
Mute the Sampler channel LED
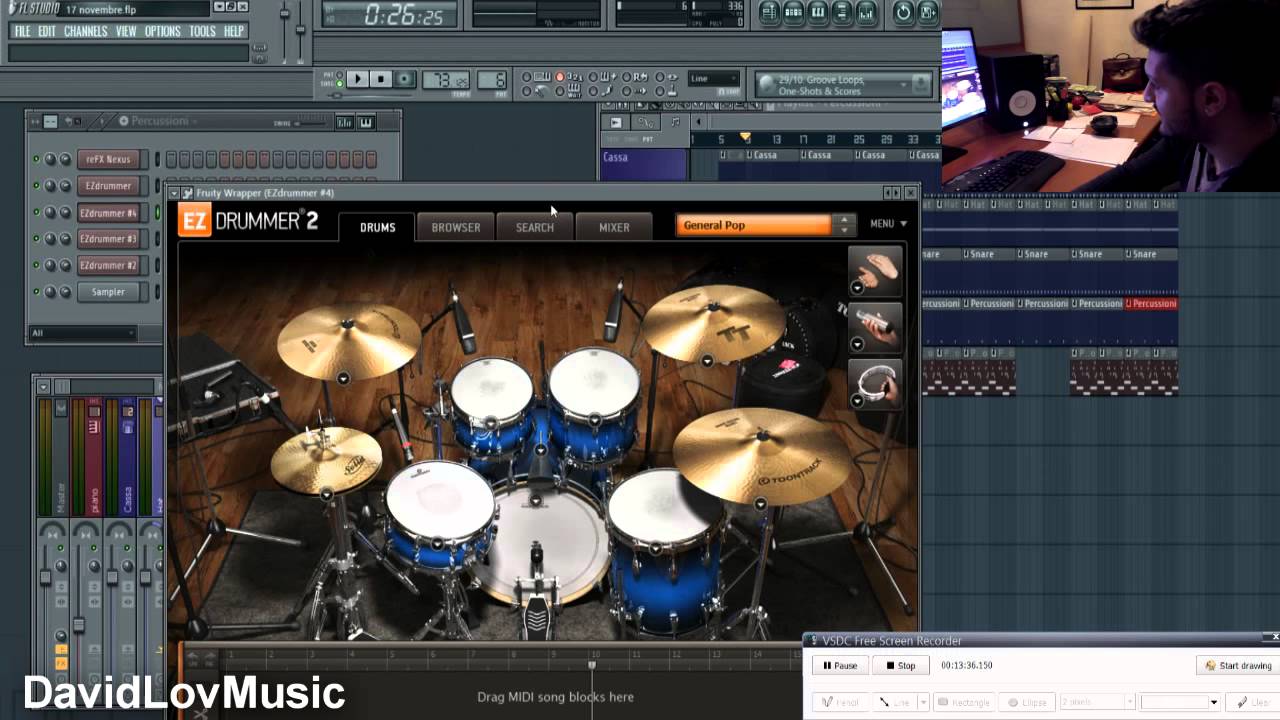[37, 292]
